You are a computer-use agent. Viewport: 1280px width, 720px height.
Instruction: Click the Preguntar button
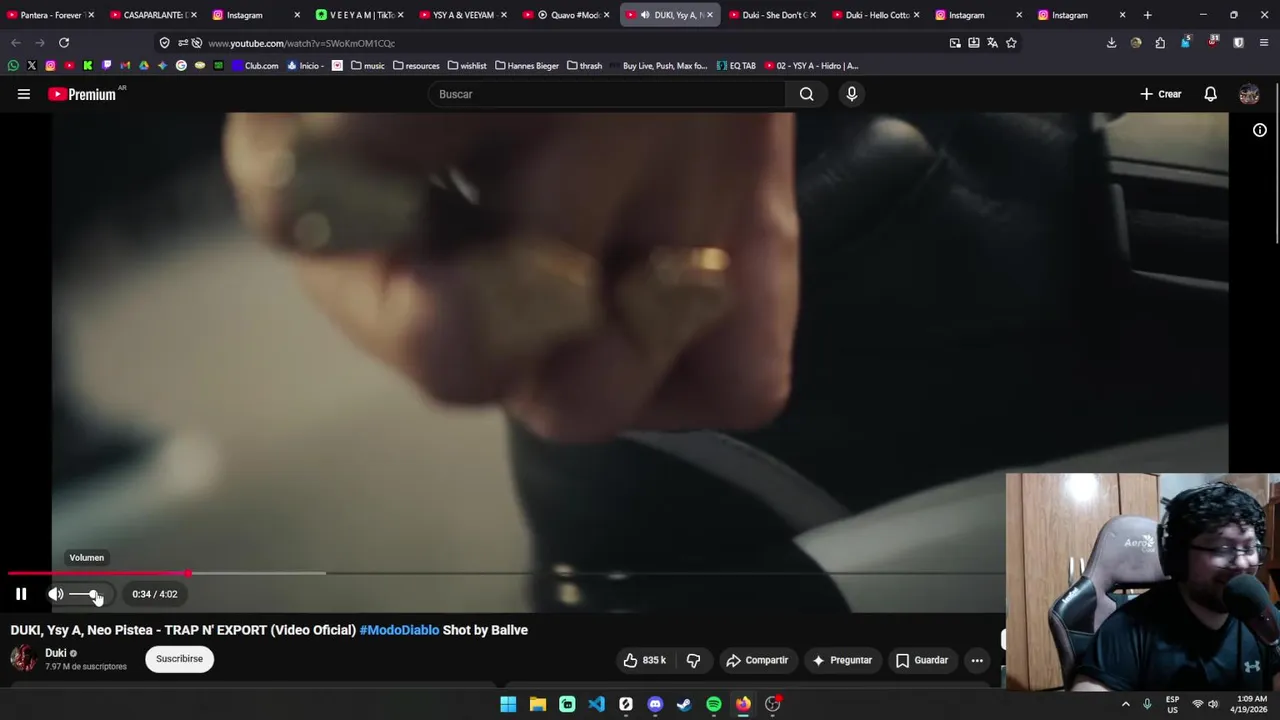tap(842, 660)
